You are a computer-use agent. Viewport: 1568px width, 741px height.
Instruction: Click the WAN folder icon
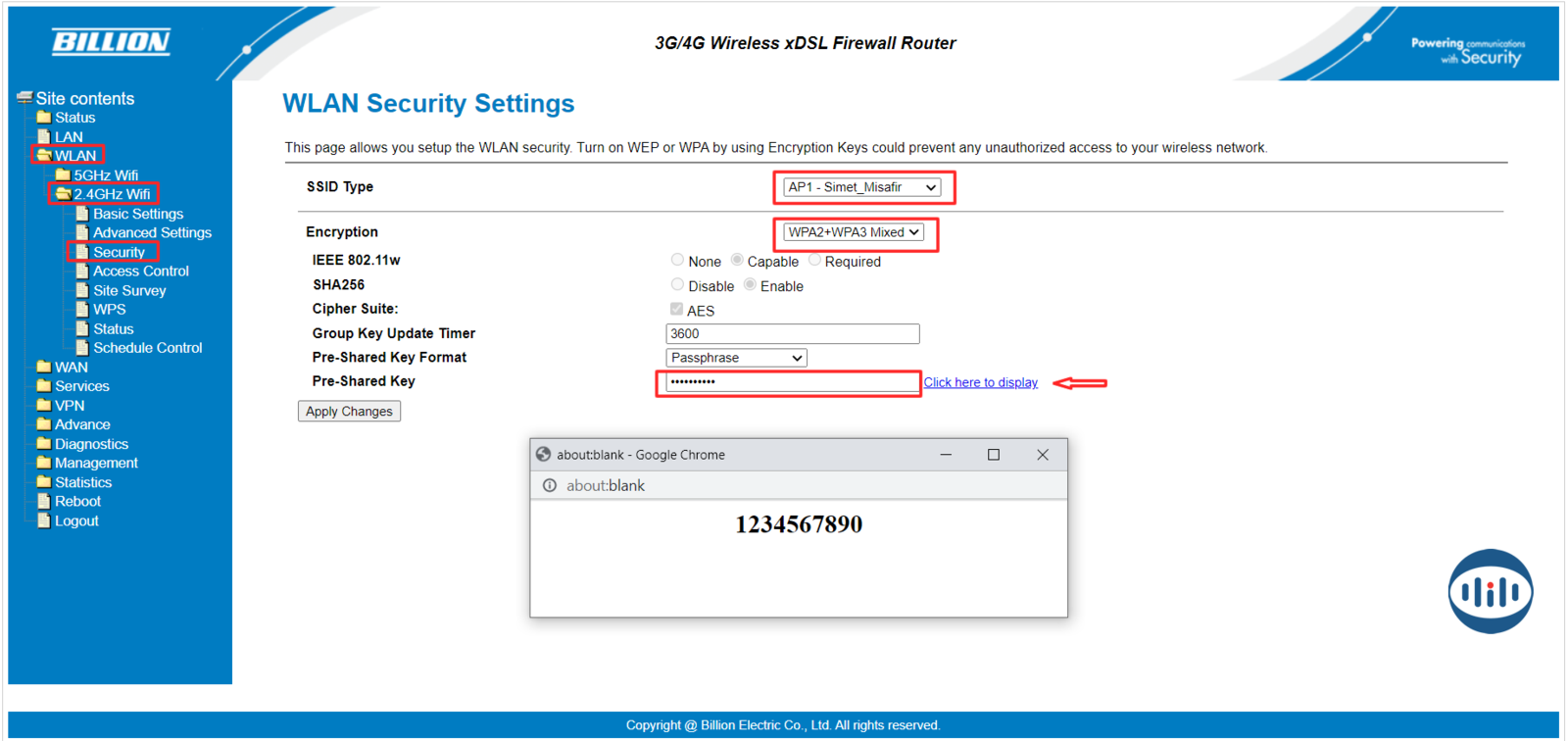point(43,367)
